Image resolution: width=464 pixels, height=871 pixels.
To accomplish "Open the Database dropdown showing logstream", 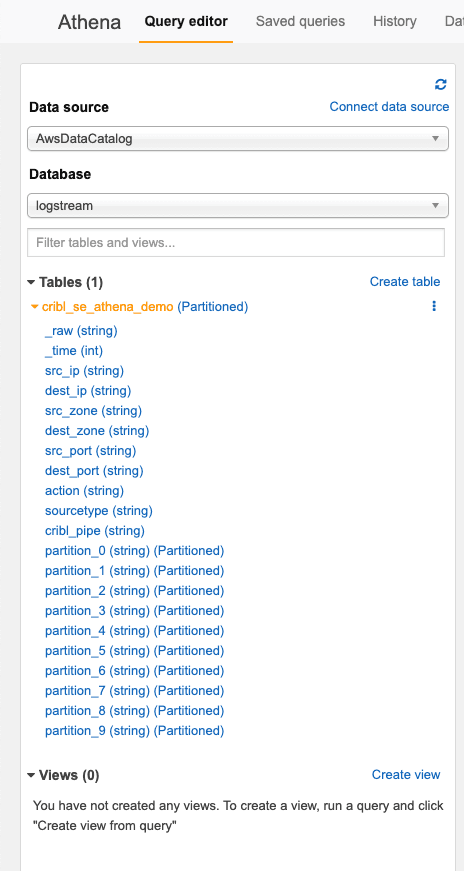I will [x=238, y=206].
